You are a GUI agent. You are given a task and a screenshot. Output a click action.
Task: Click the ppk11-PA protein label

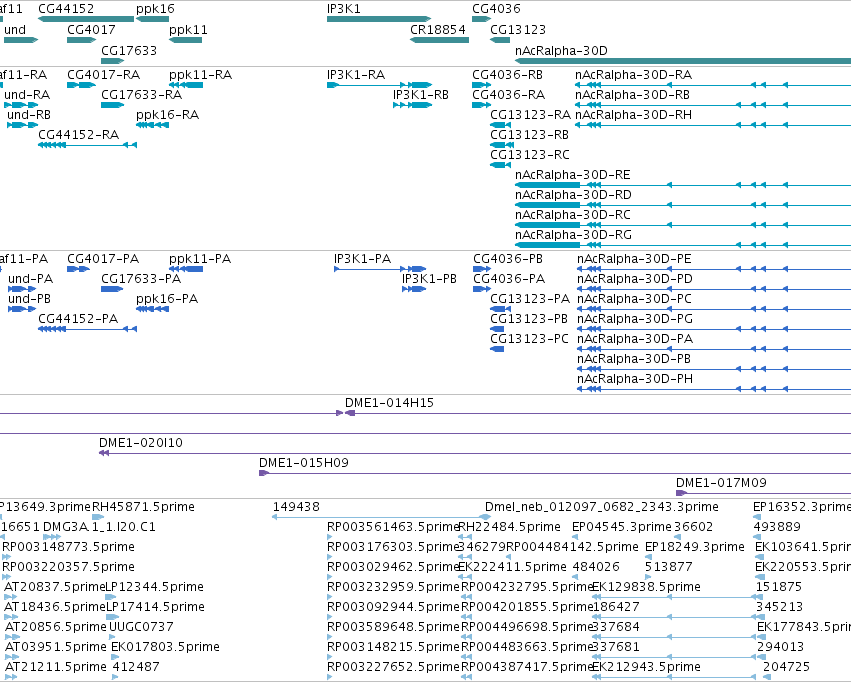coord(200,259)
